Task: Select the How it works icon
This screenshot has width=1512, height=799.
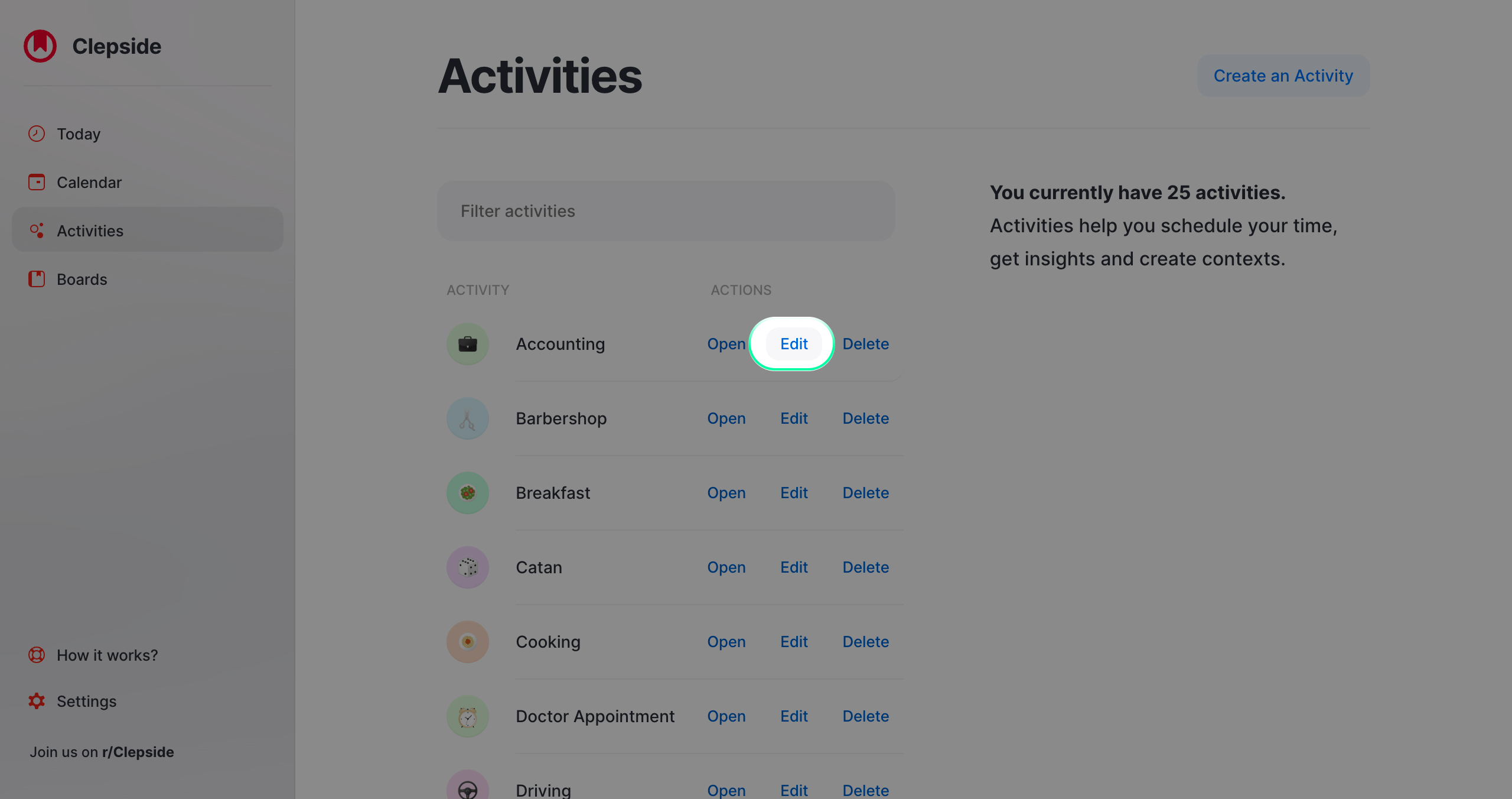Action: pyautogui.click(x=36, y=655)
